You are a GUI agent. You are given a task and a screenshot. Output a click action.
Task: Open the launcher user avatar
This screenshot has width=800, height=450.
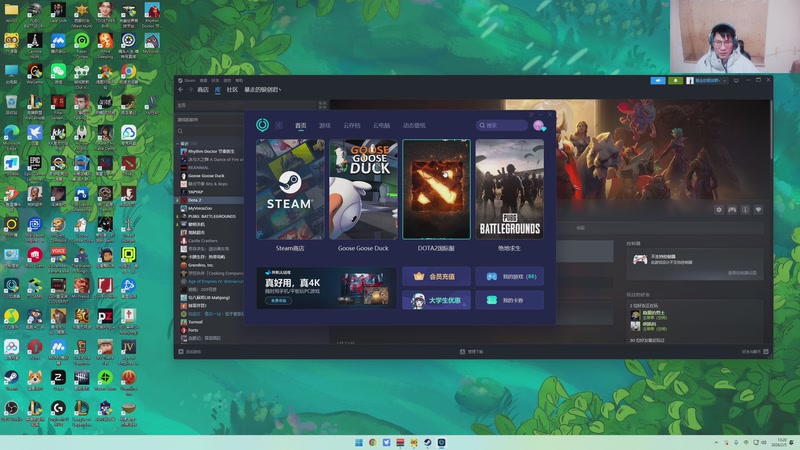tap(538, 125)
